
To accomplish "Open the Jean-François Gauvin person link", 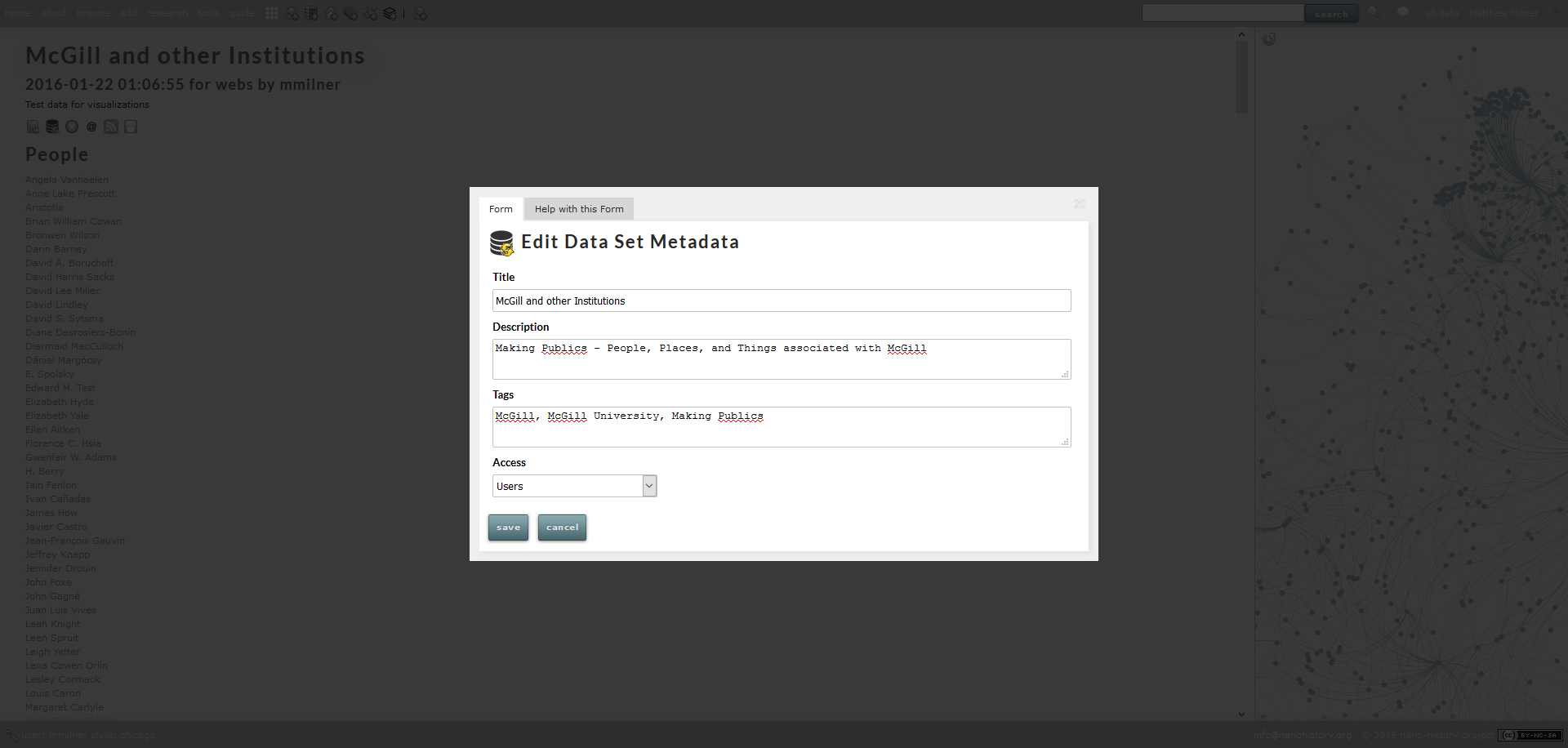I will point(75,541).
